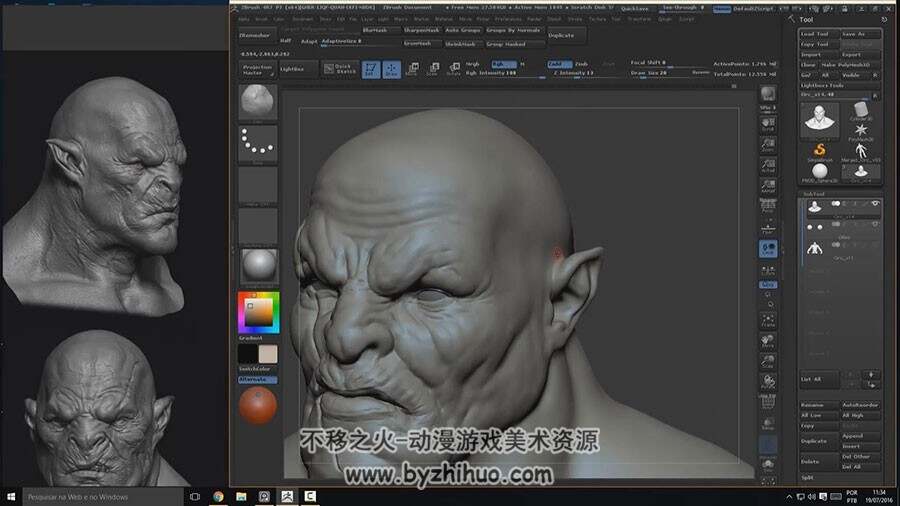
Task: Open Quick Sketch
Action: [x=339, y=69]
